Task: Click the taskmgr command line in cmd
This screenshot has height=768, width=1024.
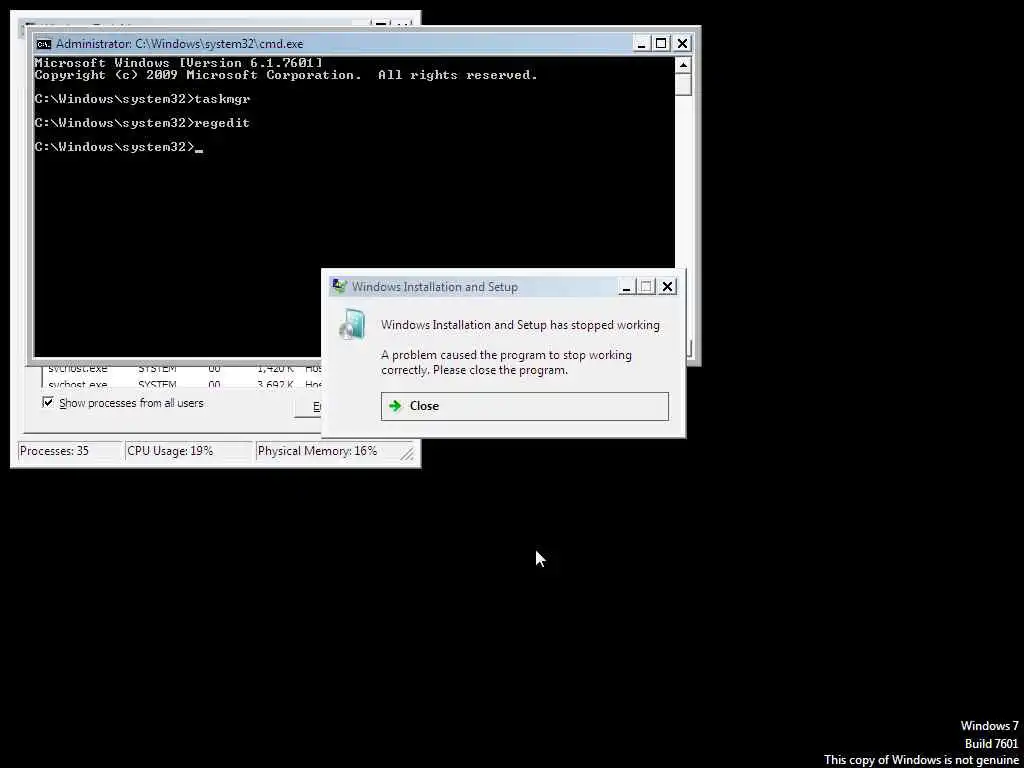Action: (142, 99)
